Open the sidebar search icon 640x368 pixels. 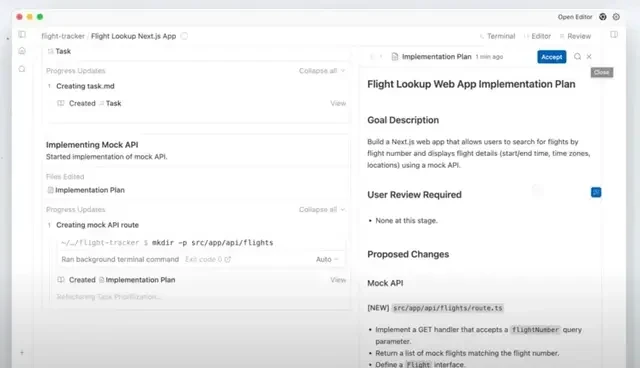click(x=22, y=69)
